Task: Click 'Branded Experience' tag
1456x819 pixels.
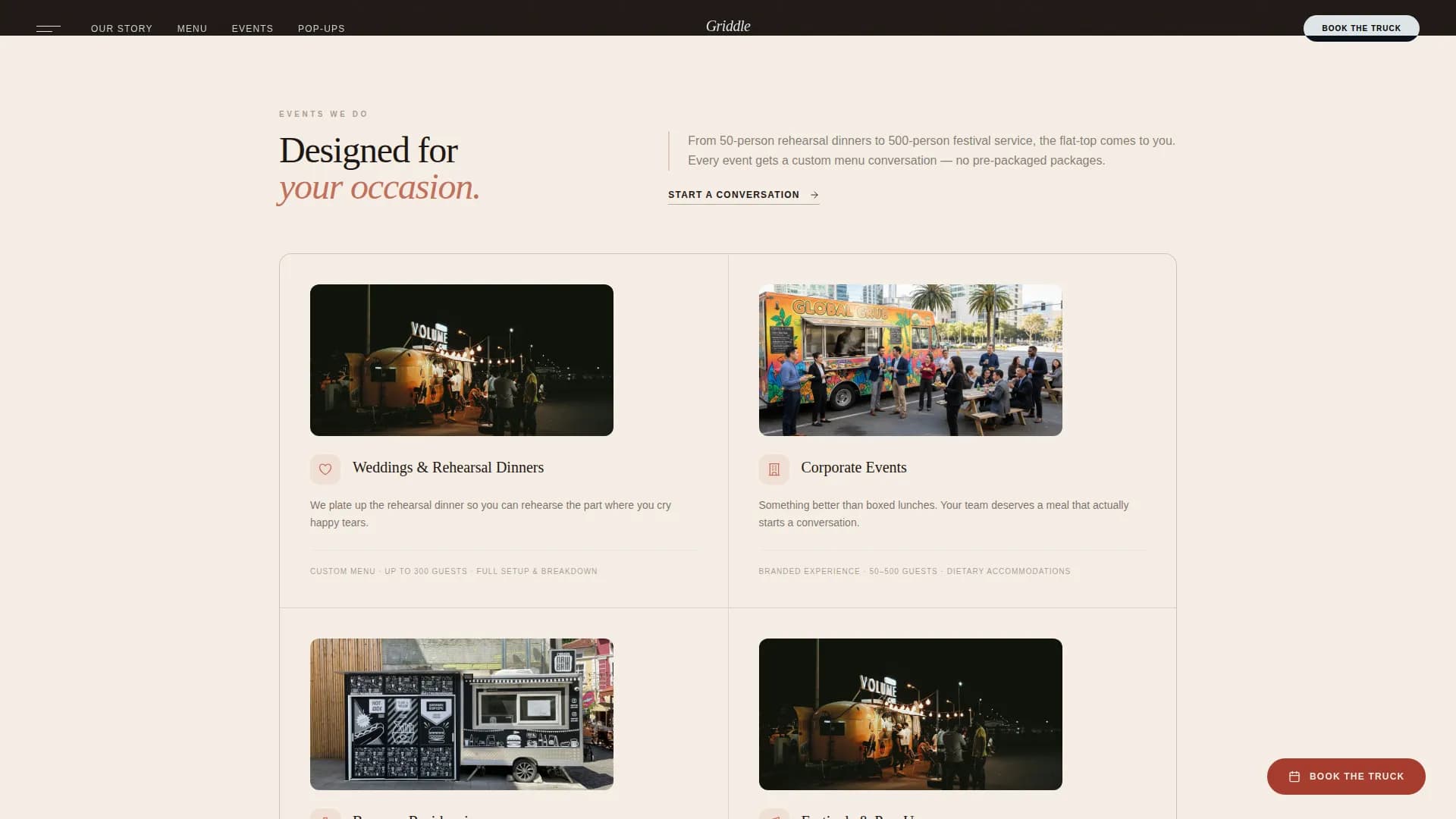Action: pos(809,572)
